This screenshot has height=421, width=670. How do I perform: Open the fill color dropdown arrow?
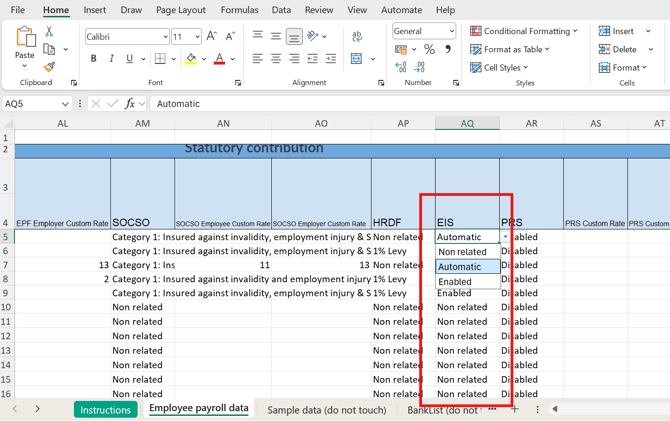coord(204,59)
